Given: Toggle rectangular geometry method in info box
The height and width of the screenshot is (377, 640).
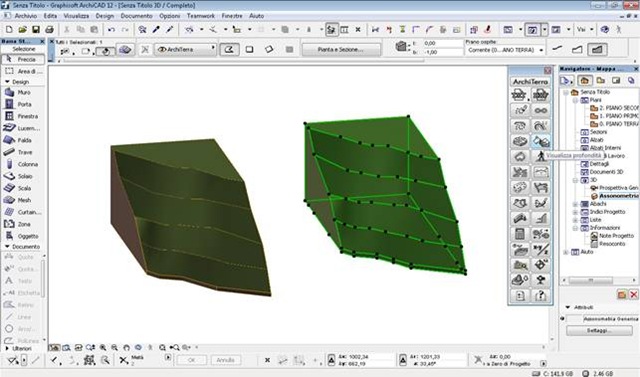Looking at the screenshot, I should [249, 49].
